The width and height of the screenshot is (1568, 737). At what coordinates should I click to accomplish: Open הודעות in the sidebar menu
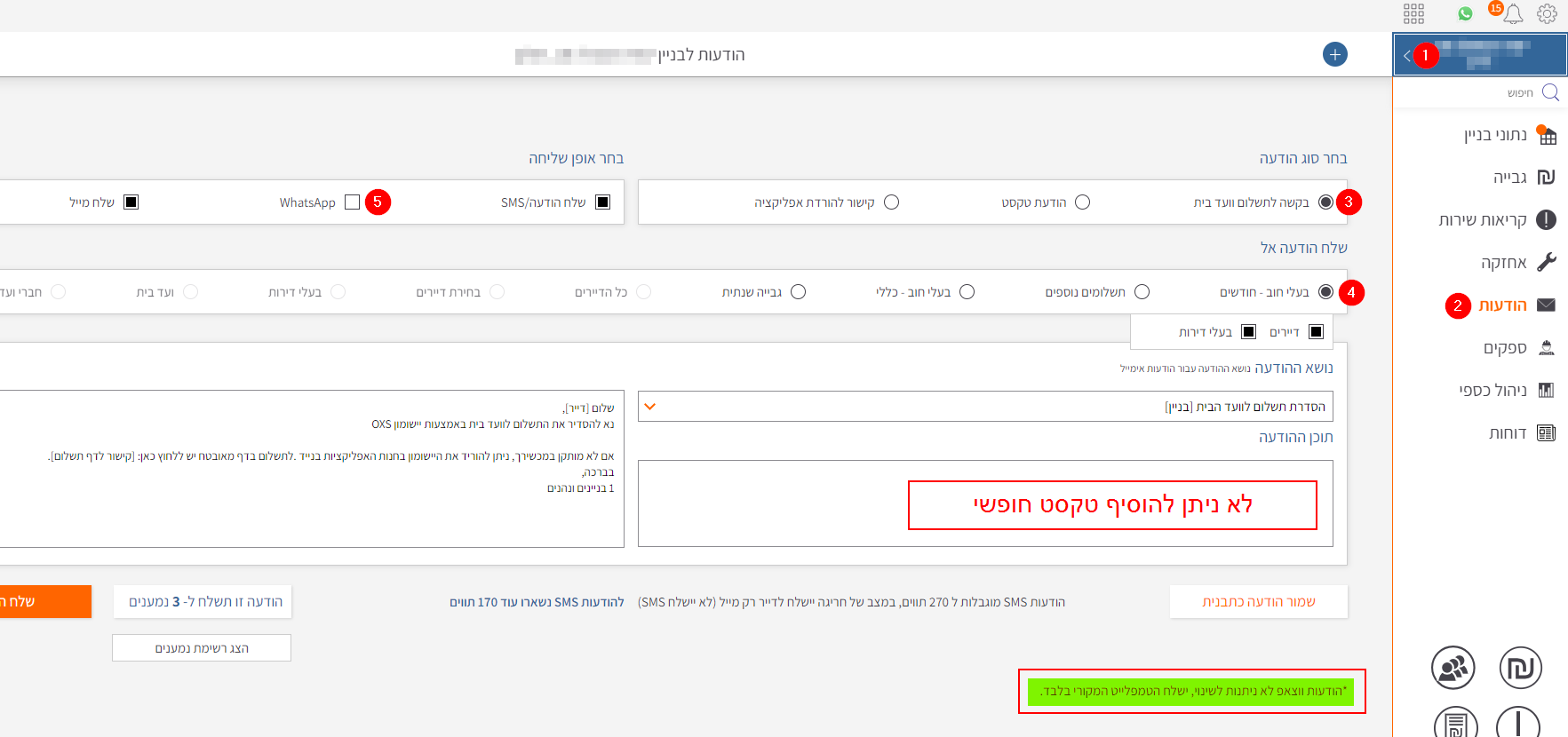pyautogui.click(x=1502, y=305)
